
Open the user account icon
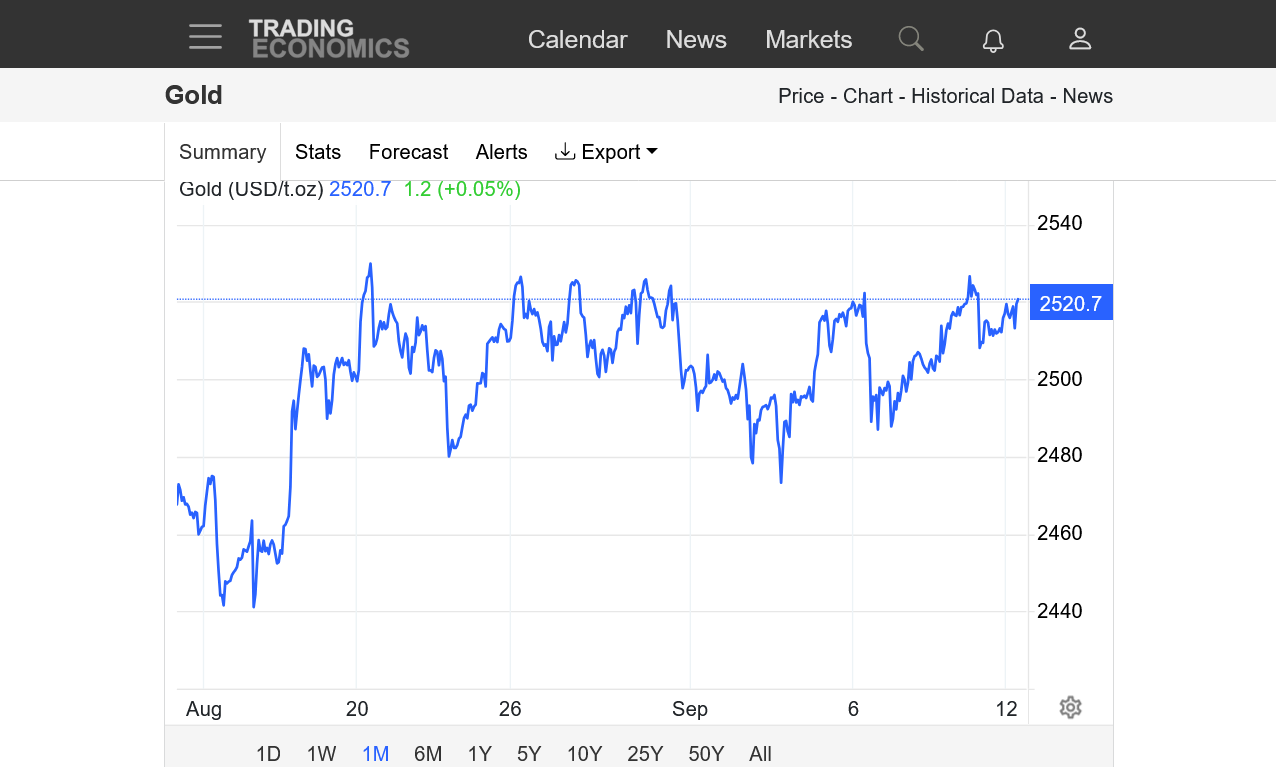tap(1079, 39)
